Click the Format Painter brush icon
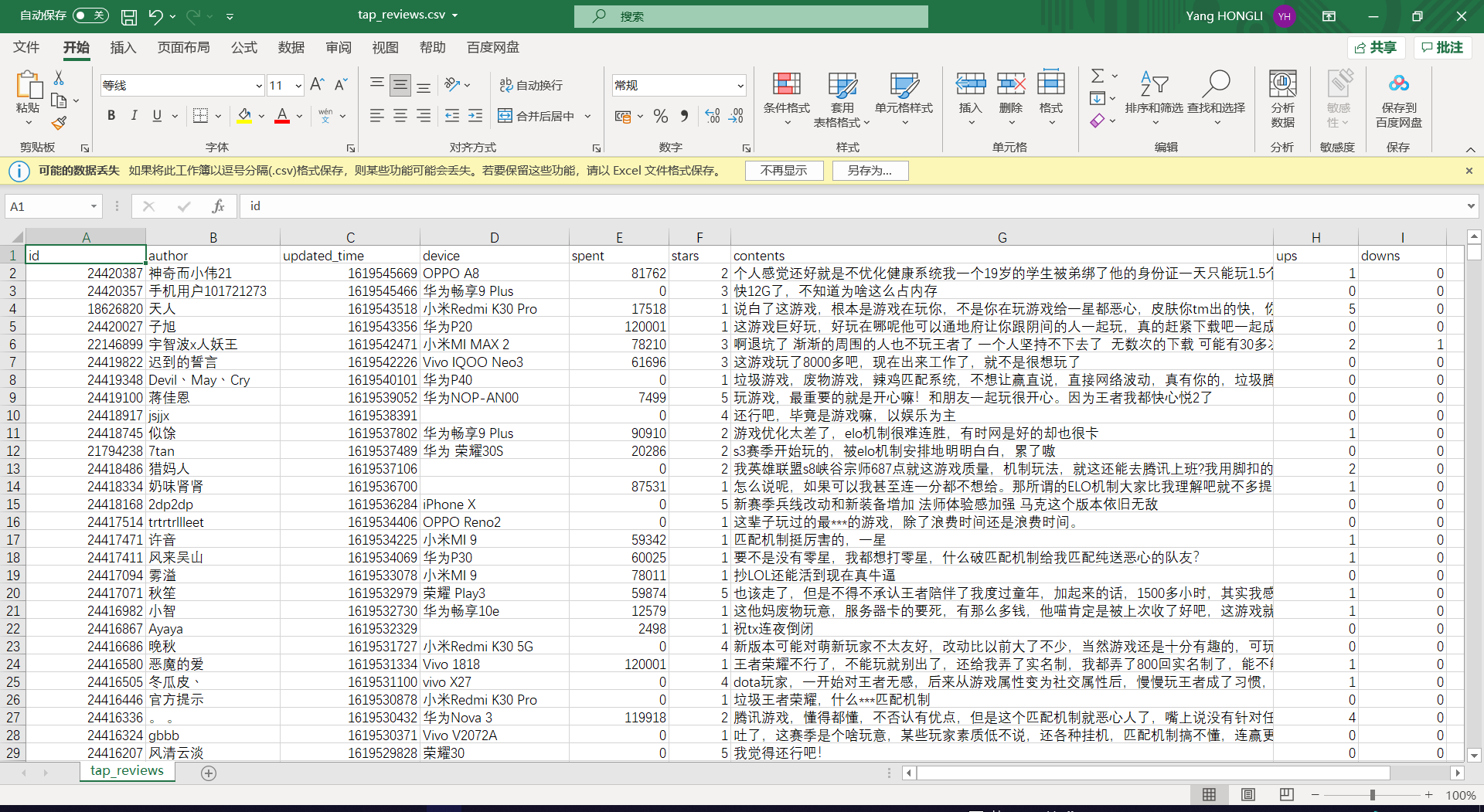Screen dimensions: 1484x812 (59, 124)
